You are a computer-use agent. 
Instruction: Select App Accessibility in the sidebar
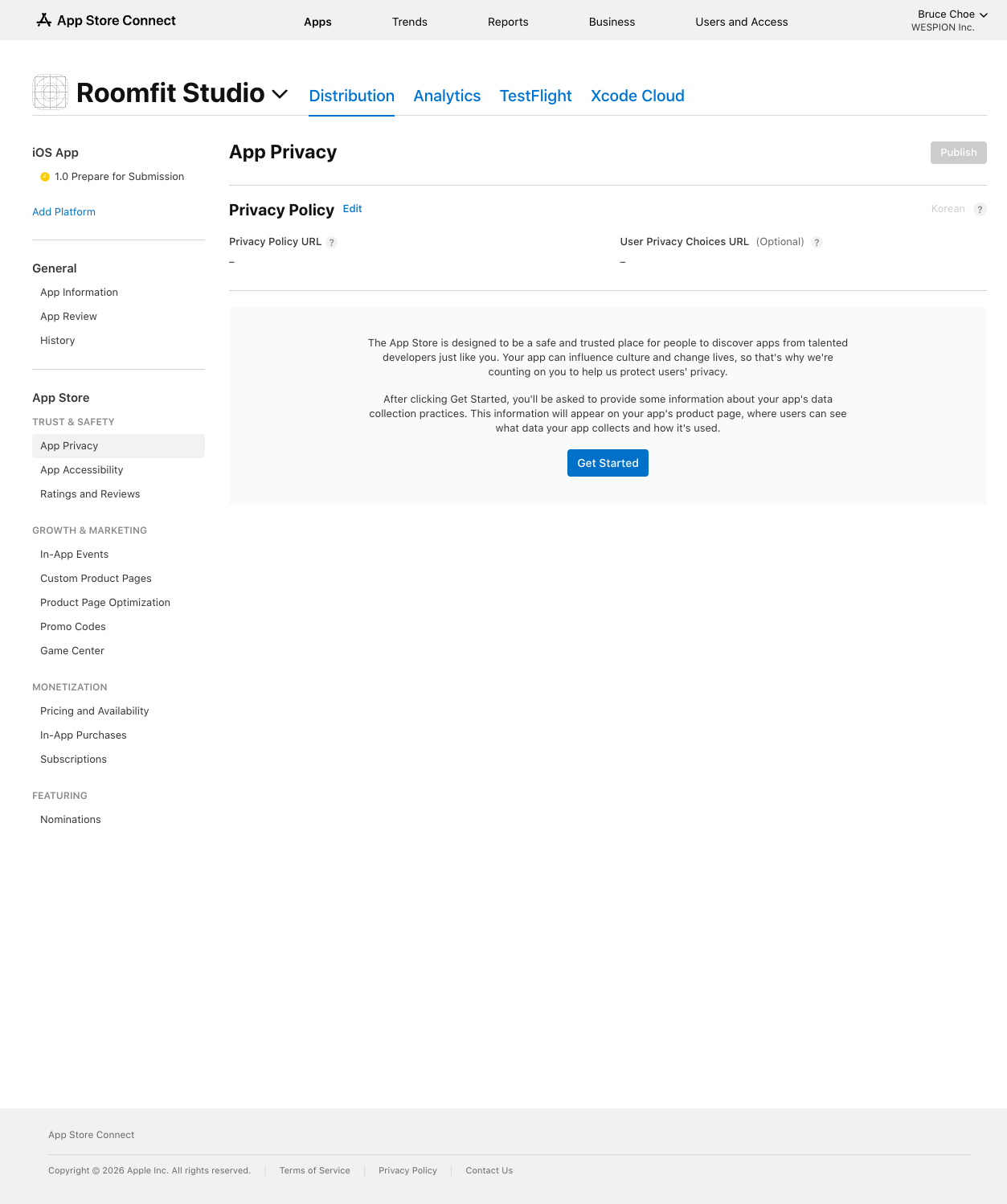click(82, 470)
